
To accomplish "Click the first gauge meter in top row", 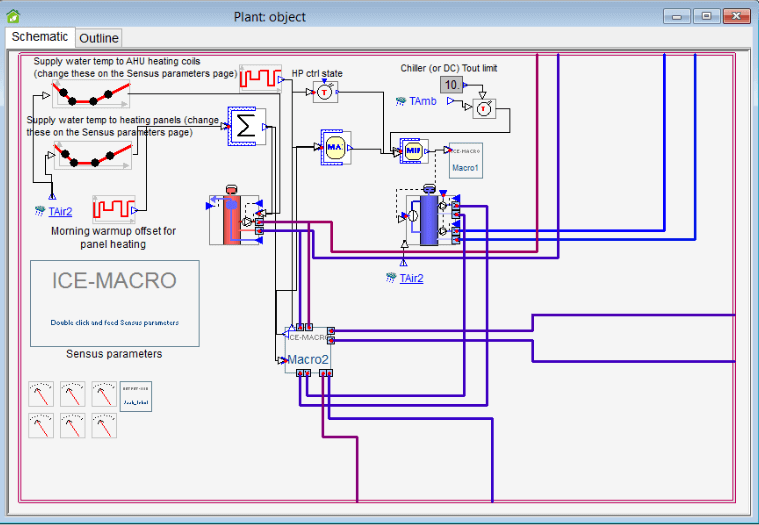I will (x=41, y=394).
